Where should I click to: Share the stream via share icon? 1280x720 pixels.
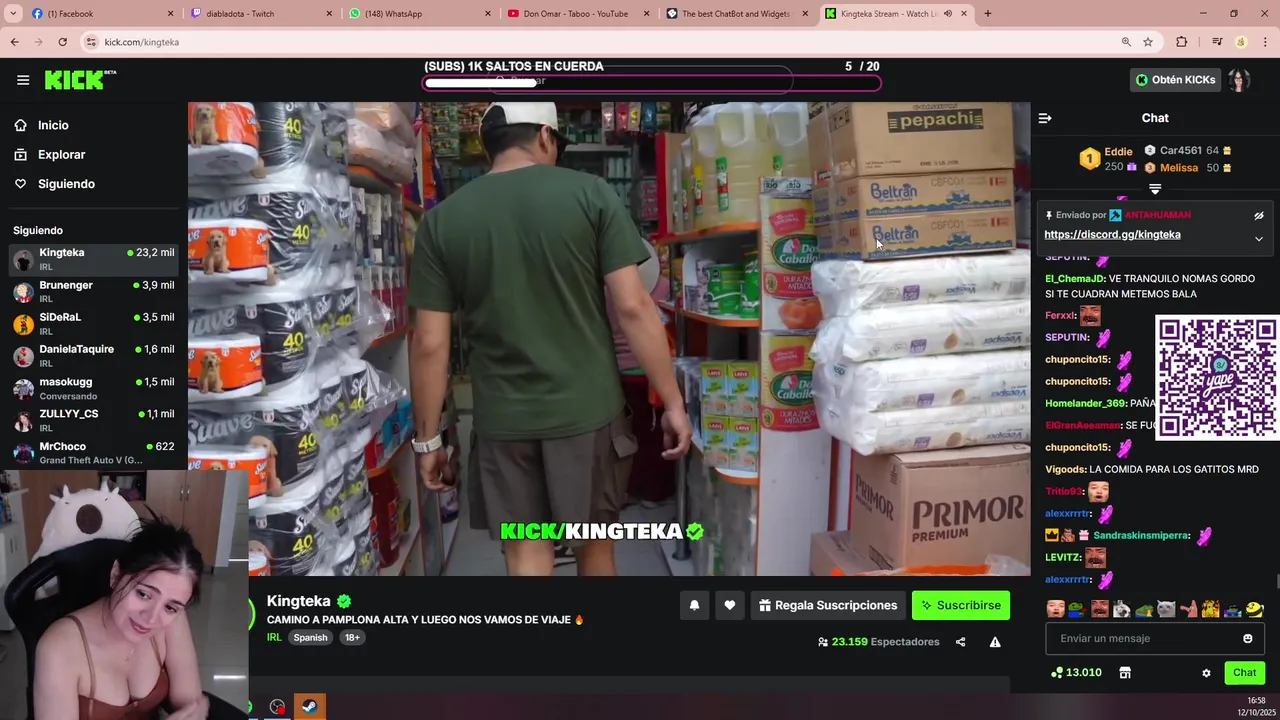960,642
